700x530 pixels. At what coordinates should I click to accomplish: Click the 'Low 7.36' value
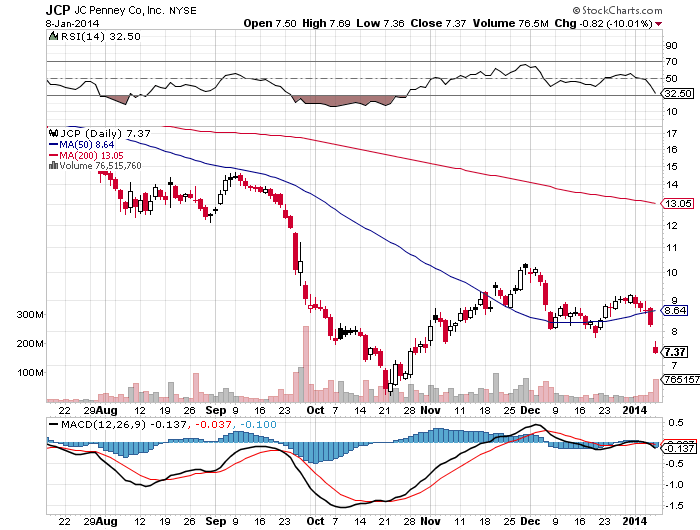tap(380, 23)
